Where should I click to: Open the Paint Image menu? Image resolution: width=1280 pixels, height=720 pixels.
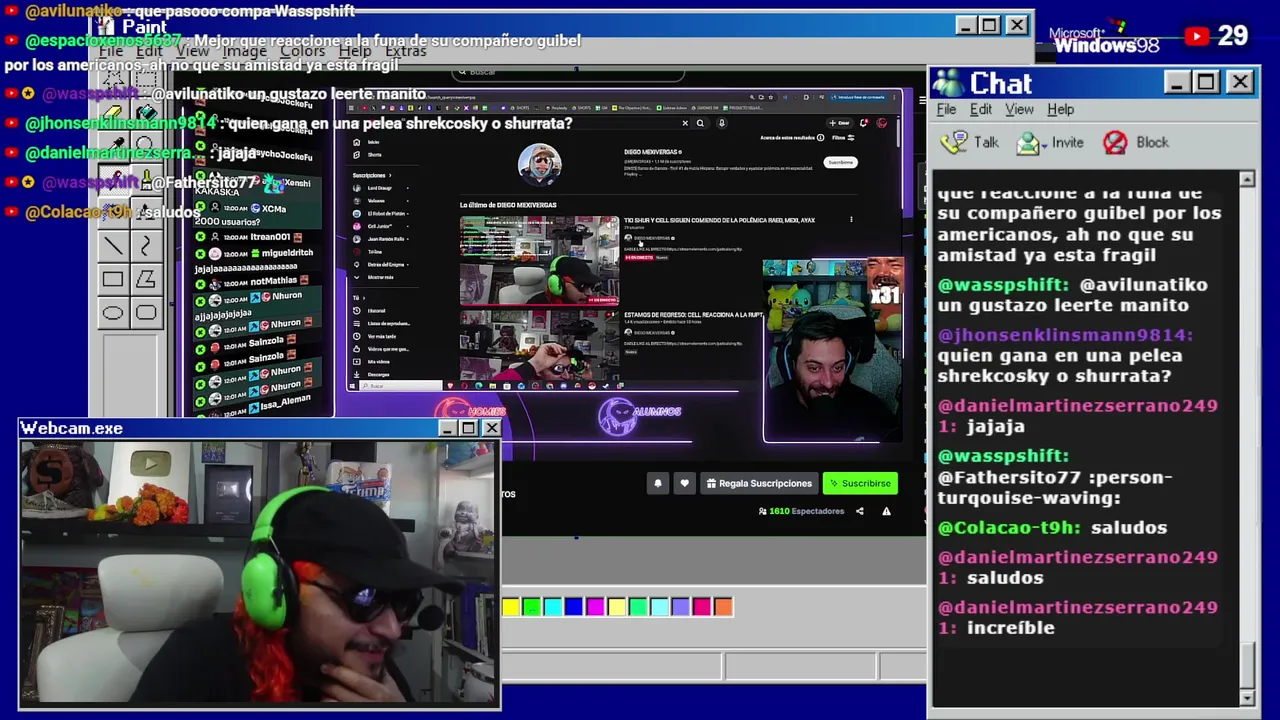click(244, 51)
